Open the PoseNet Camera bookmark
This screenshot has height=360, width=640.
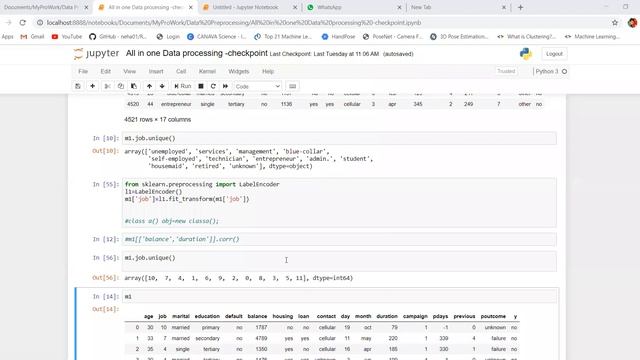click(x=393, y=37)
